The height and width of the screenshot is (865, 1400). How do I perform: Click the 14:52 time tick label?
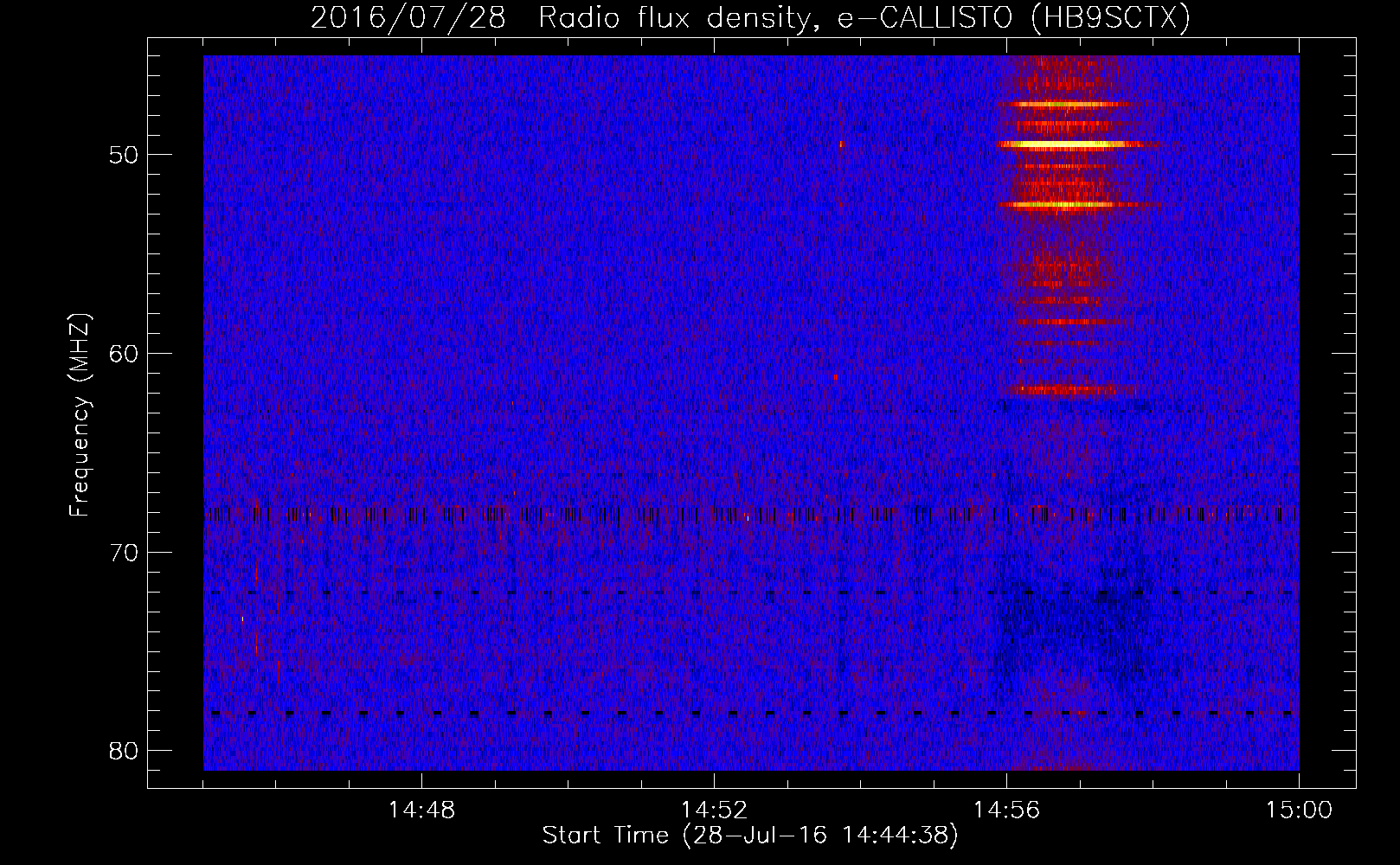click(x=714, y=811)
